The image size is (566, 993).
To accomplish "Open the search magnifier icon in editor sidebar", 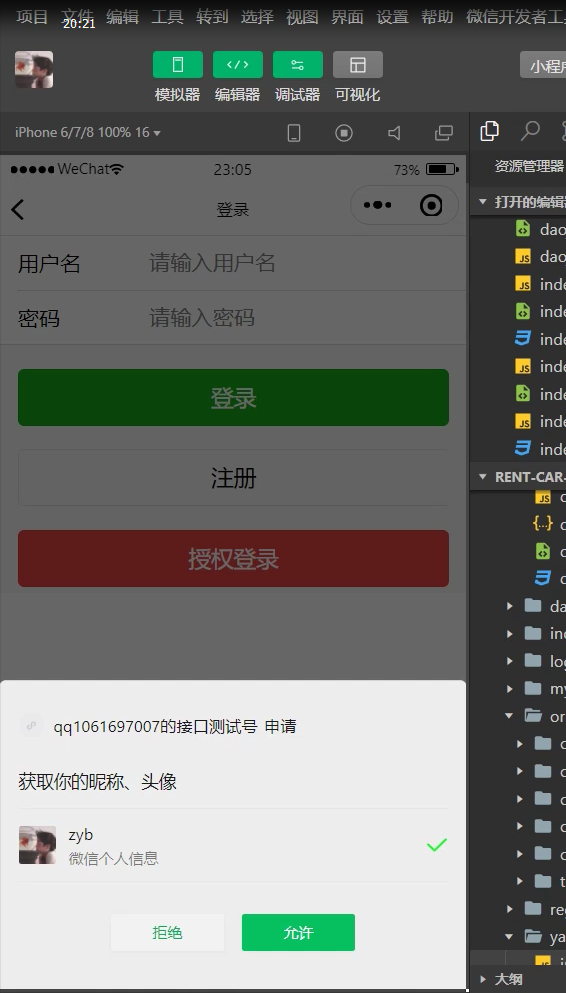I will (x=530, y=130).
